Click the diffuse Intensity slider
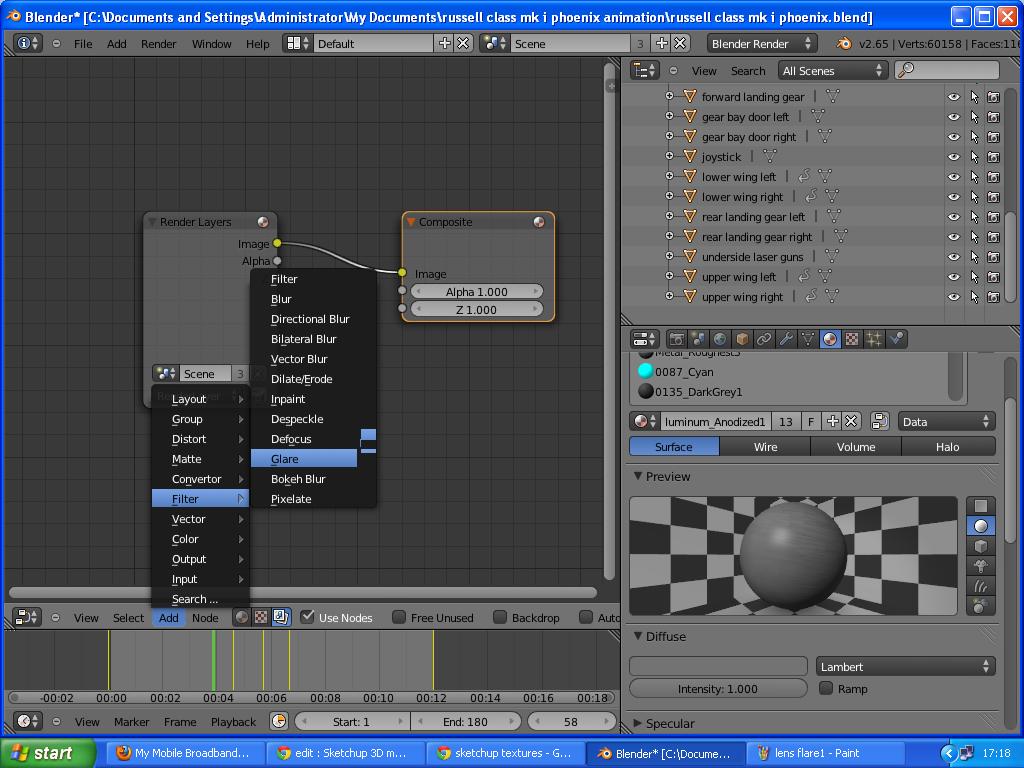1024x768 pixels. (718, 689)
